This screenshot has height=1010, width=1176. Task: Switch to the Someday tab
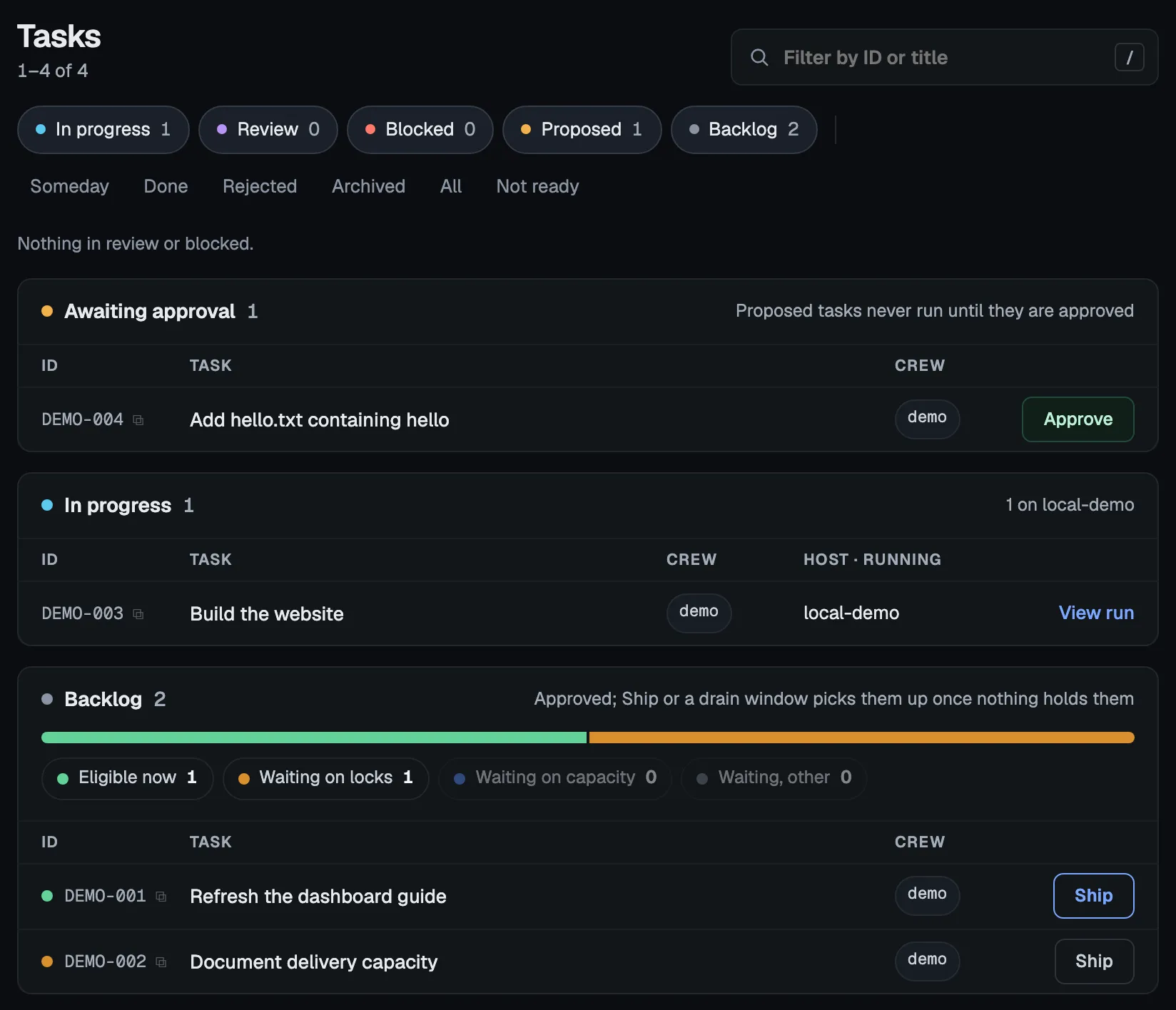tap(70, 186)
